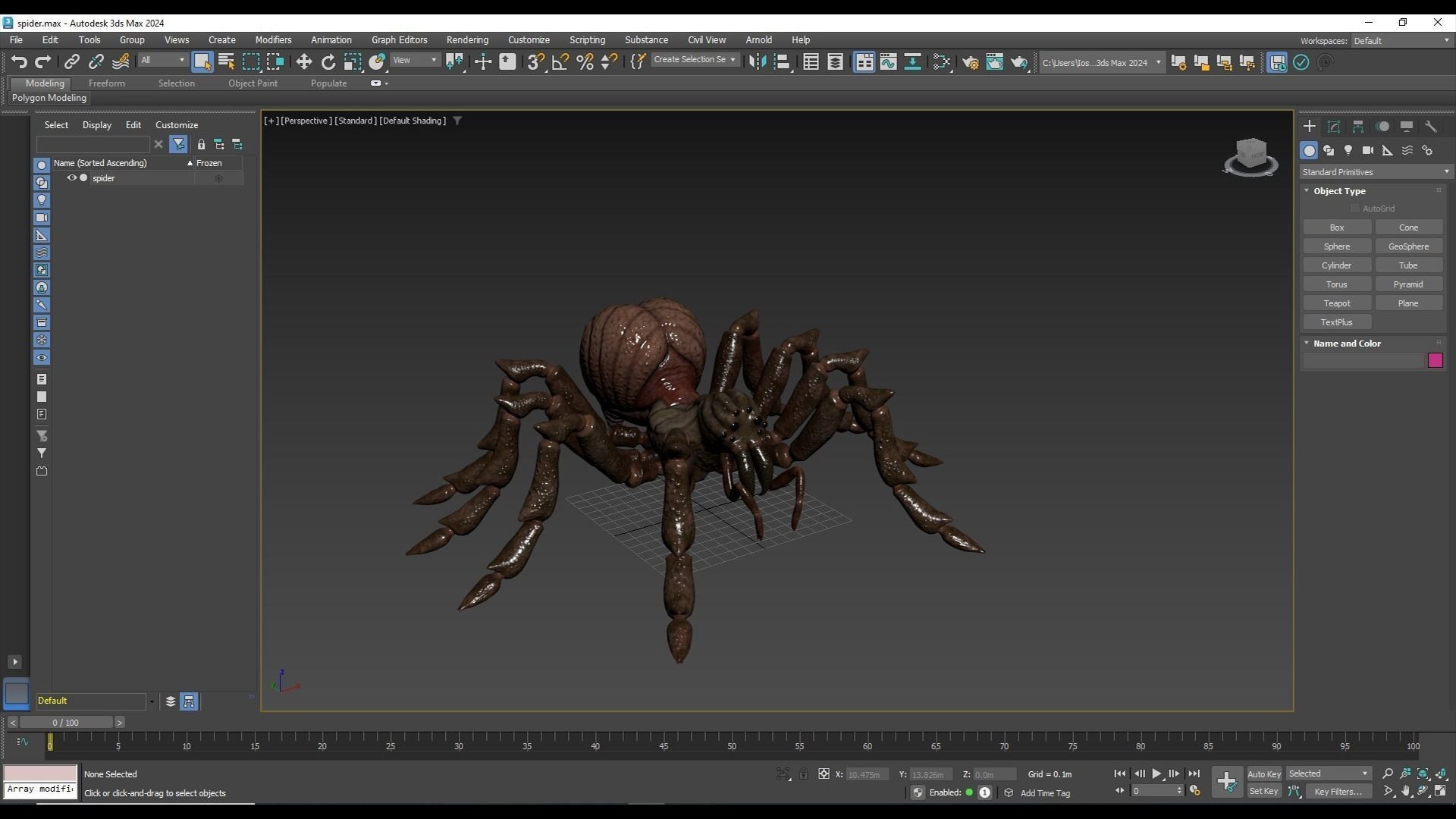Image resolution: width=1456 pixels, height=819 pixels.
Task: Open the Modifiers menu
Action: [x=273, y=40]
